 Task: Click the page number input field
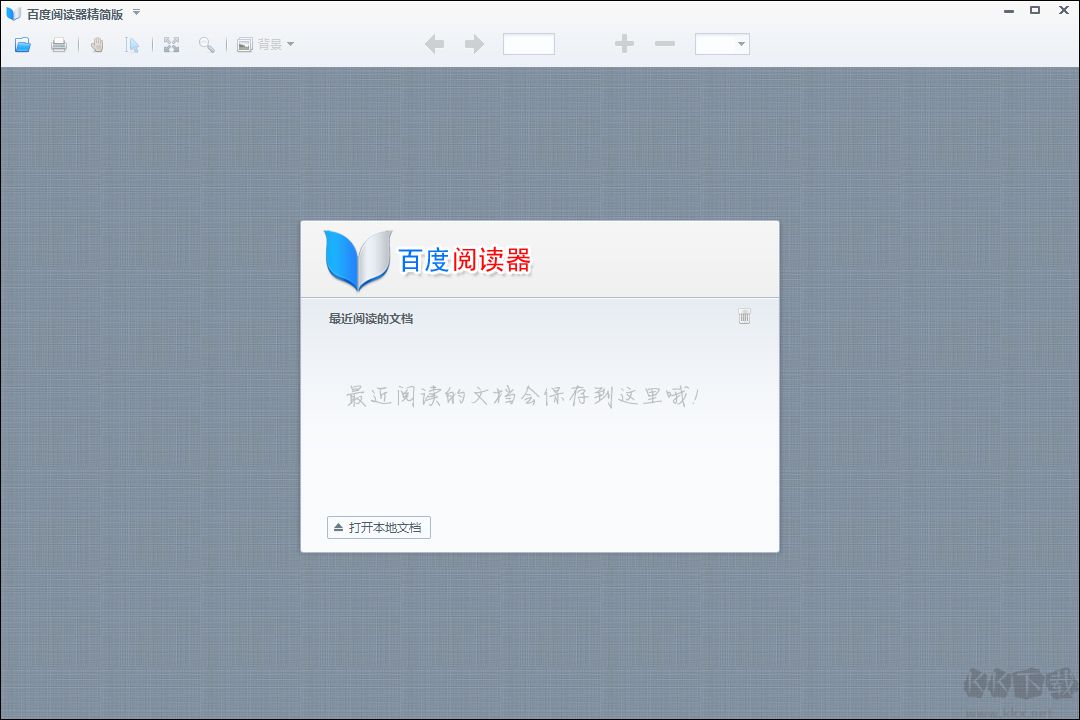point(529,44)
